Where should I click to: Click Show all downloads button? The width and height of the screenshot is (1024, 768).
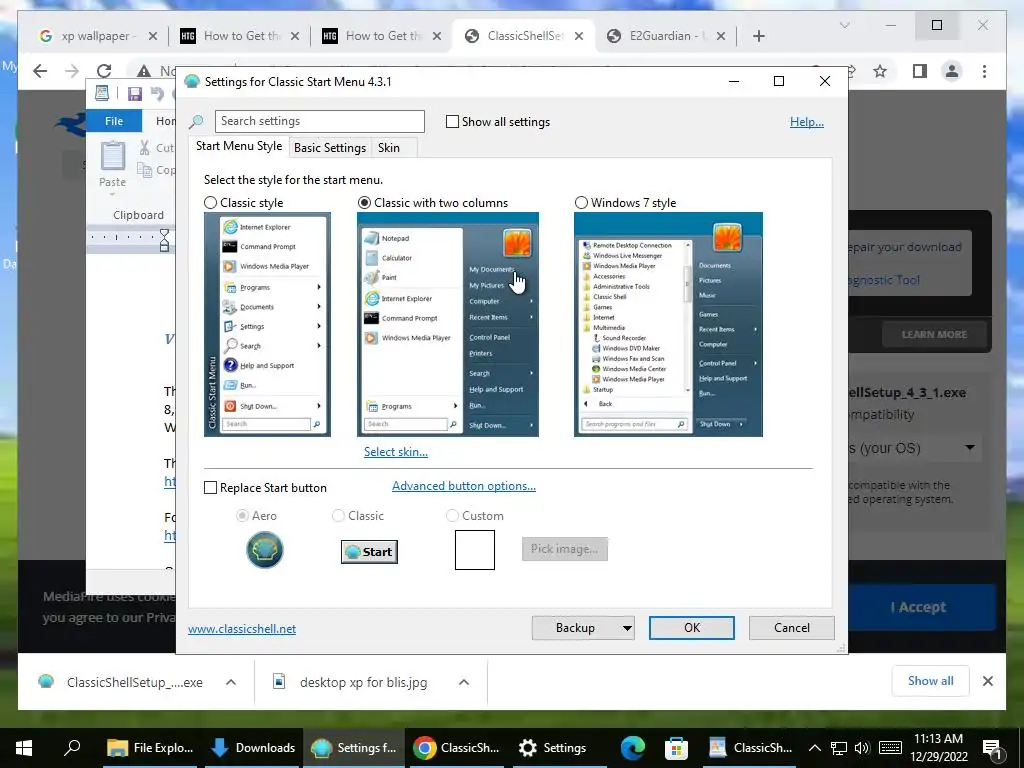point(930,681)
